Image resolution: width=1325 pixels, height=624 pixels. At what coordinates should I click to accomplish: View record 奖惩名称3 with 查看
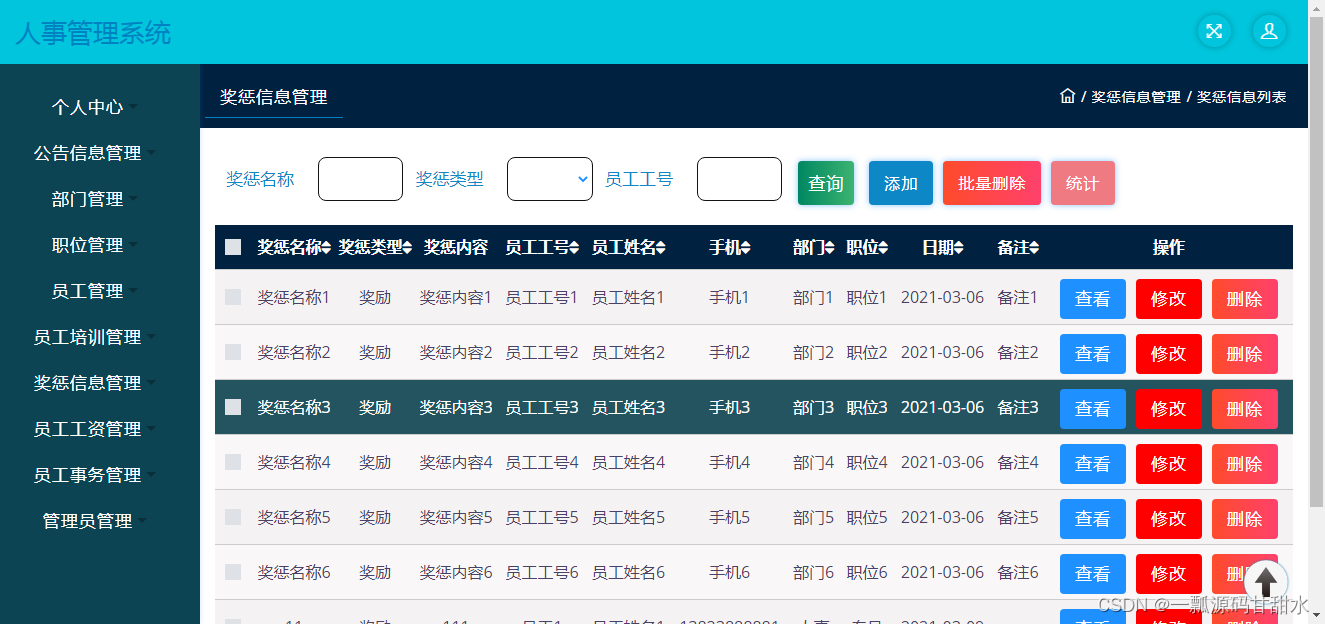[1093, 409]
